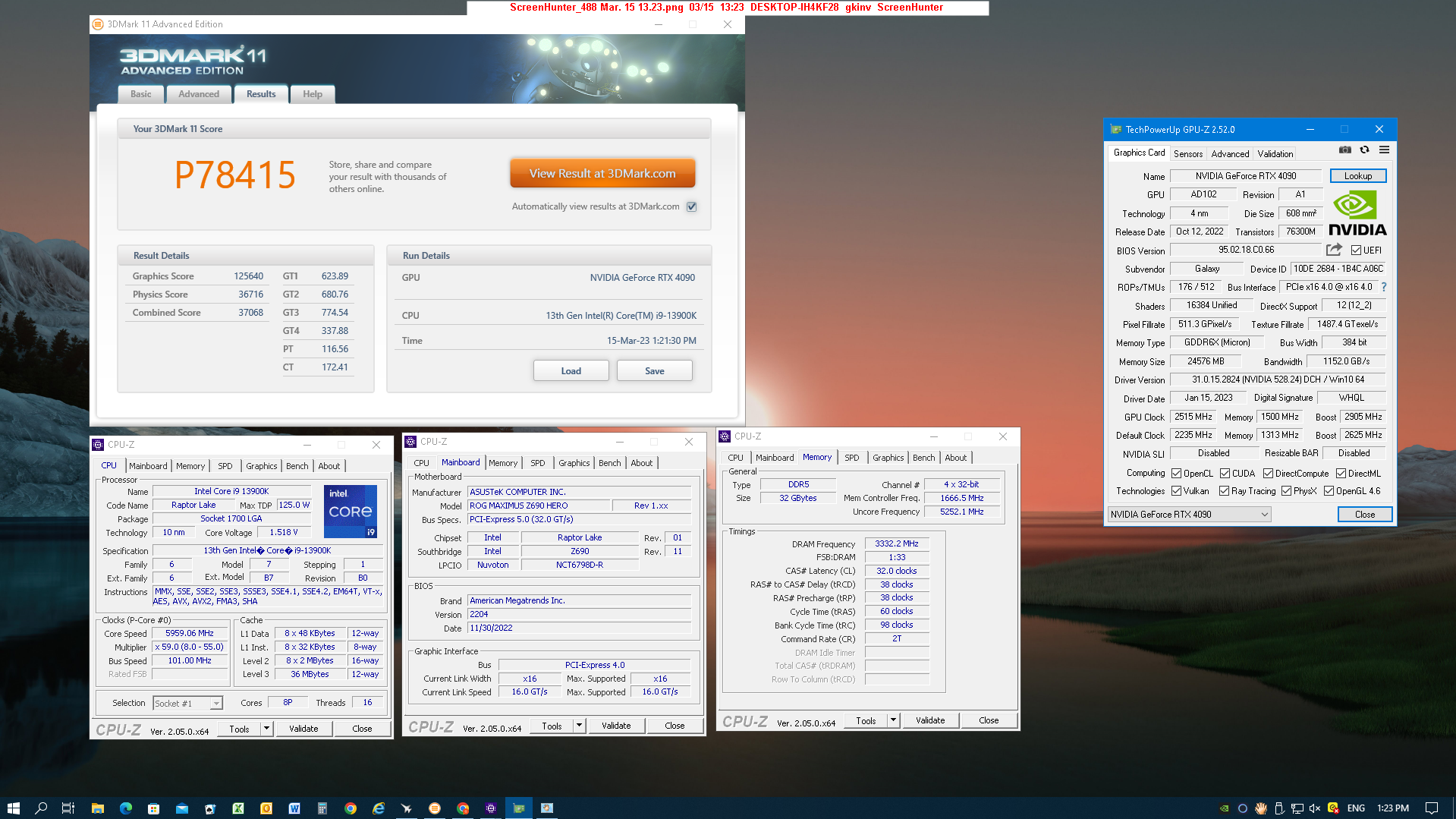Open Microsoft Store from taskbar
Viewport: 1456px width, 819px height.
[153, 808]
